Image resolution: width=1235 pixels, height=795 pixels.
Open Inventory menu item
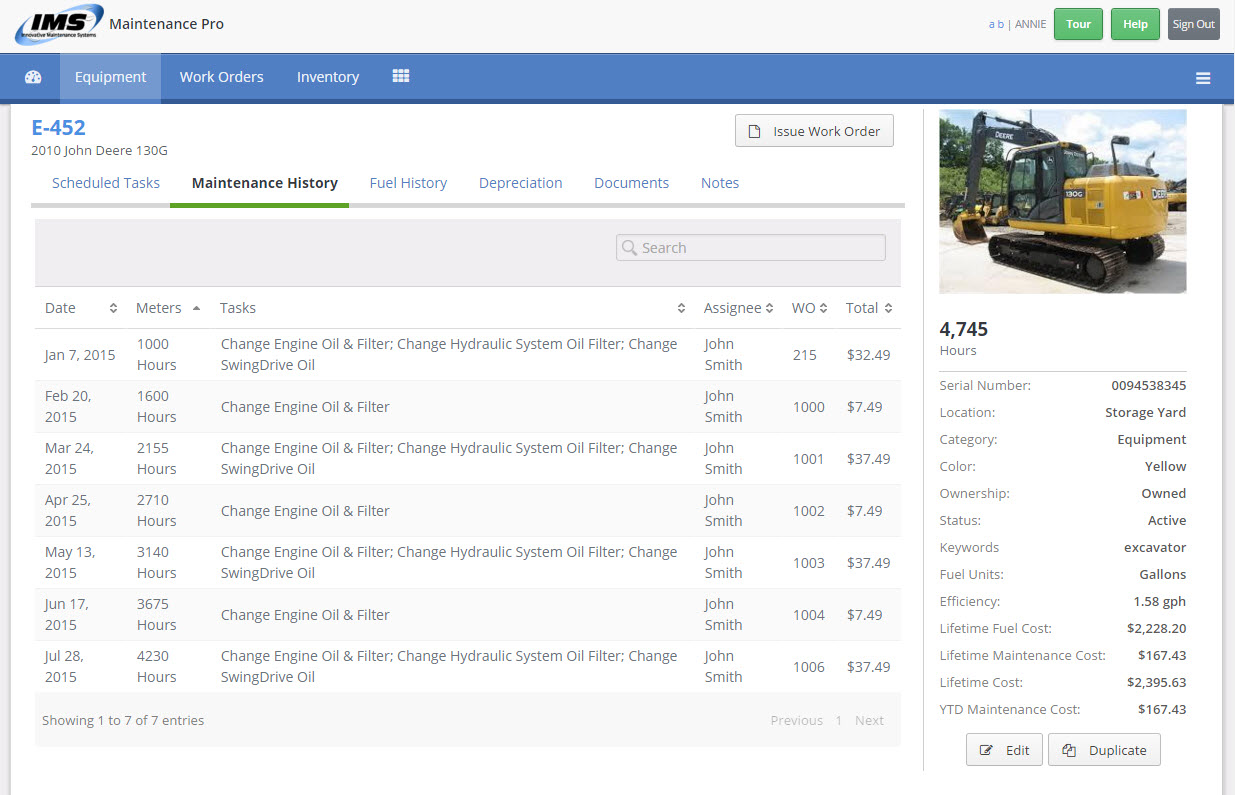point(328,77)
